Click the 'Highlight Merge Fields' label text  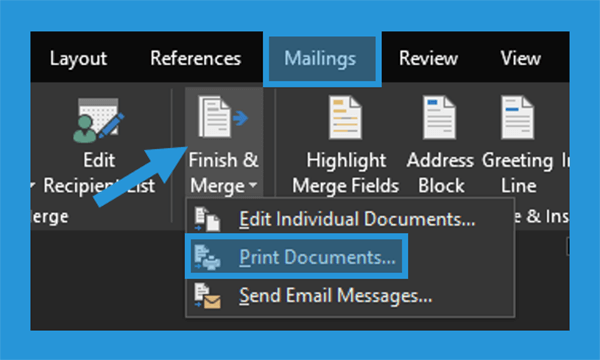[x=346, y=173]
